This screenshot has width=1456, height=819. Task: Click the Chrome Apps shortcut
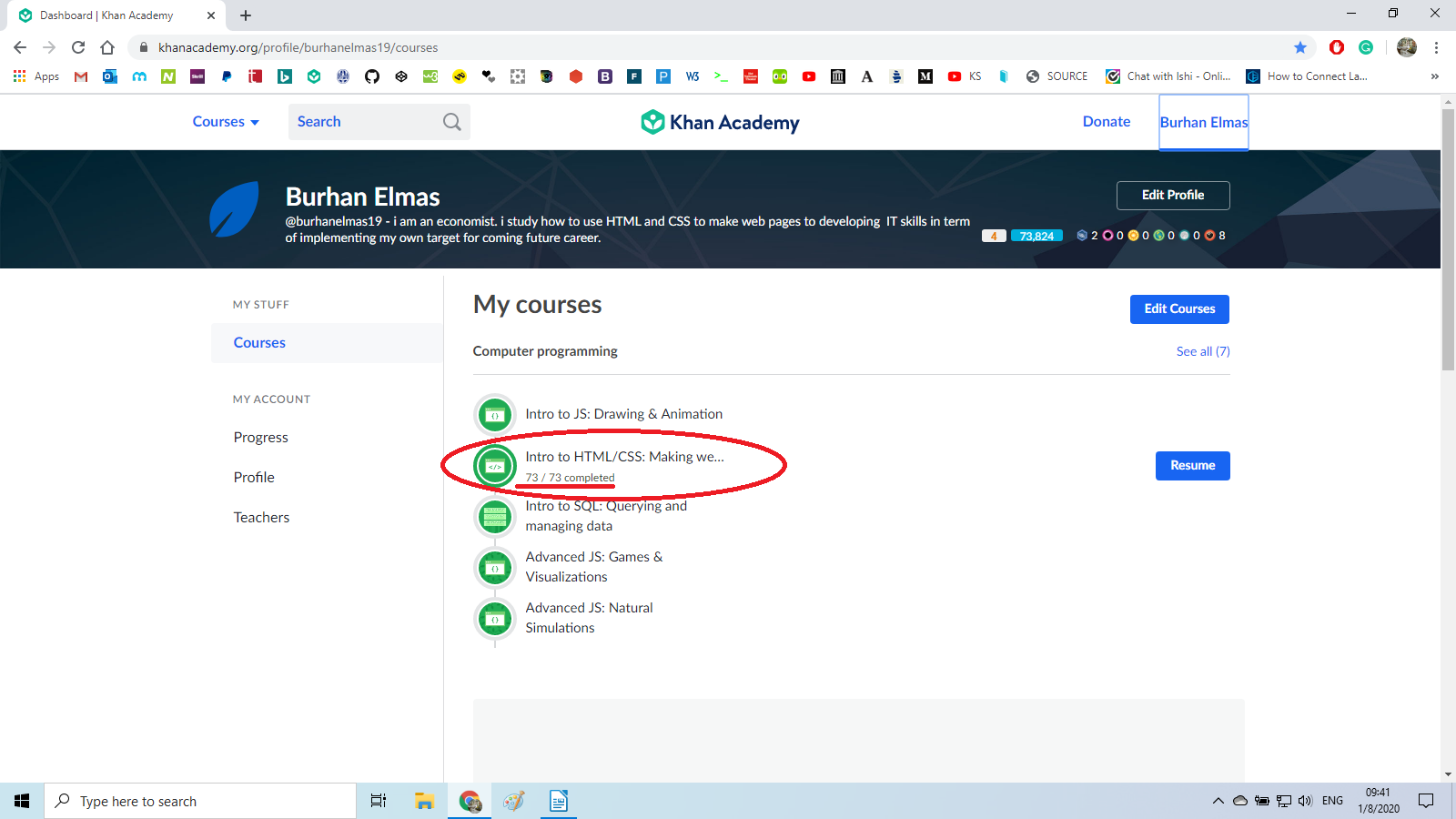[x=36, y=76]
